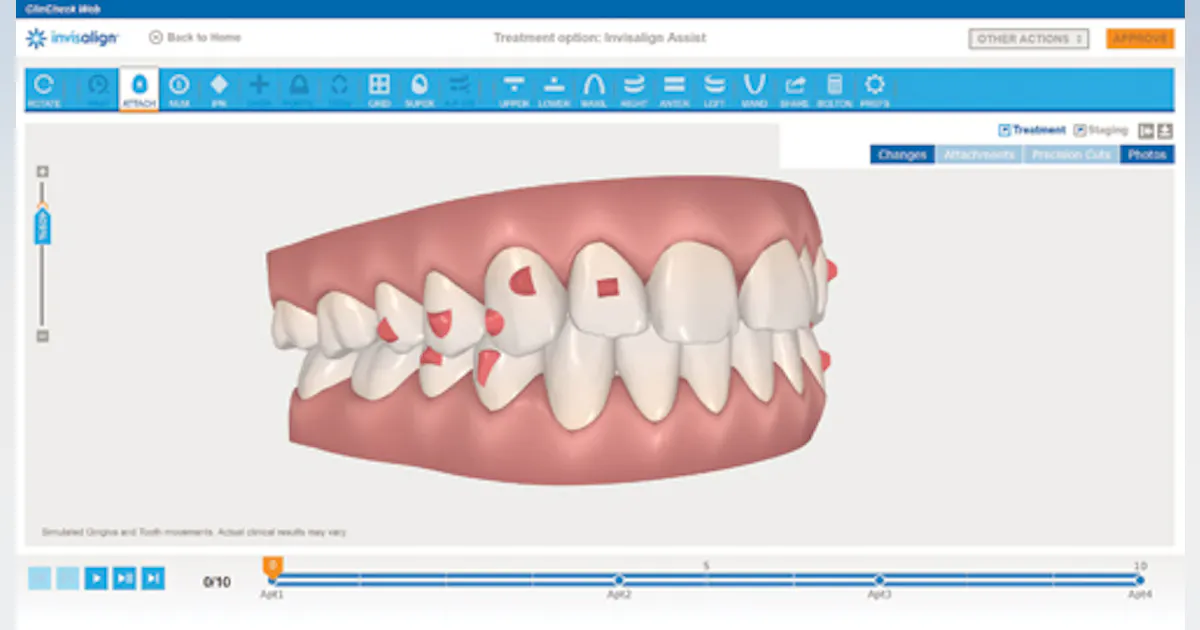The height and width of the screenshot is (630, 1200).
Task: Click the plus cross toolbar icon
Action: coord(259,89)
